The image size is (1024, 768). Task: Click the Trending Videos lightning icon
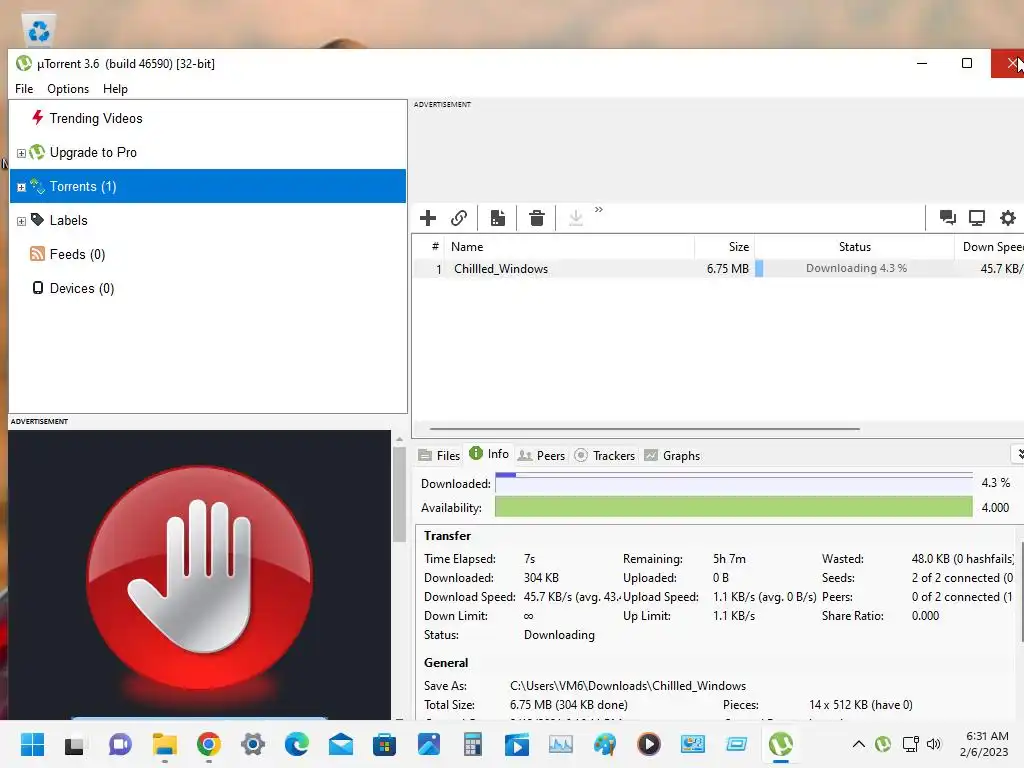(37, 118)
